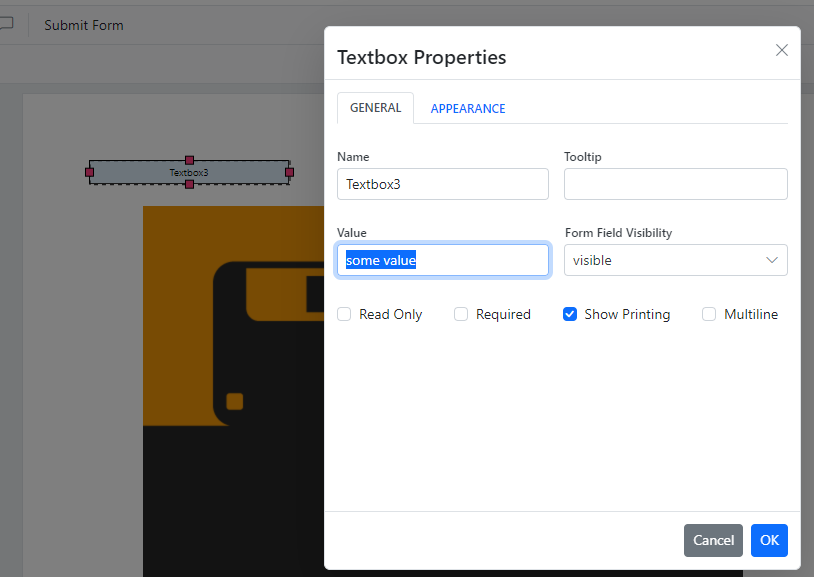Click the Value field with 'some value'
Image resolution: width=814 pixels, height=577 pixels.
pyautogui.click(x=442, y=260)
